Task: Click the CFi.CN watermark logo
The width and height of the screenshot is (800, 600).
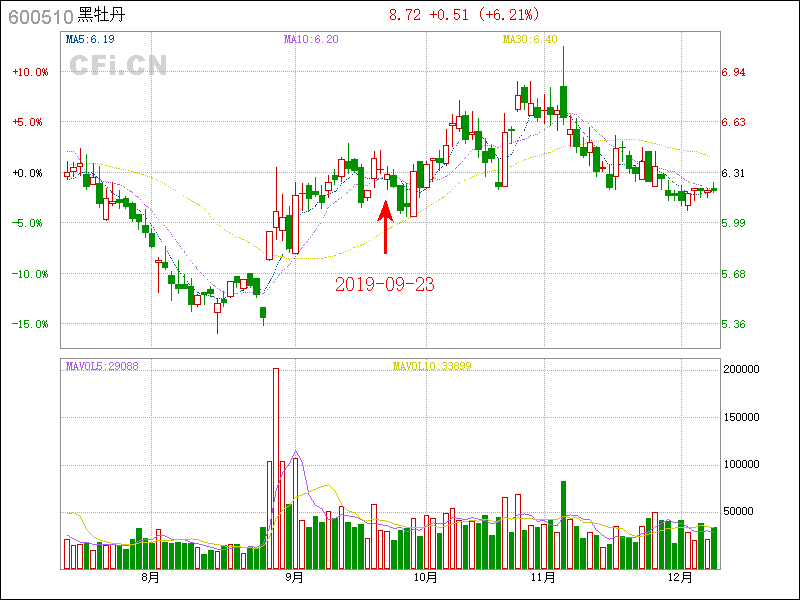Action: 118,65
